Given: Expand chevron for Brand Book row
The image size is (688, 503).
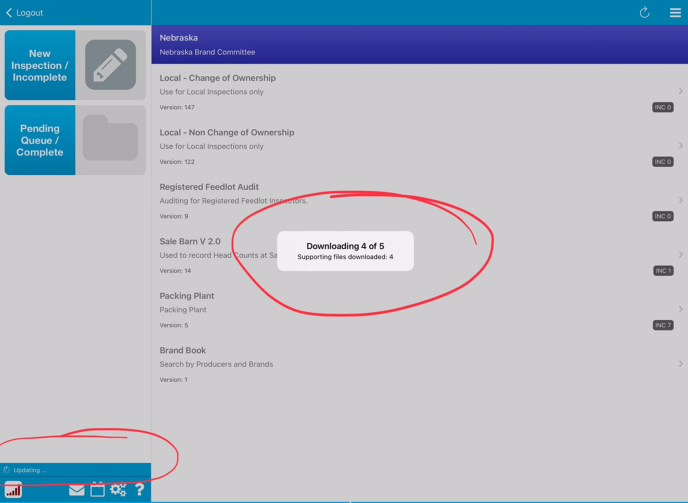Looking at the screenshot, I should pos(681,363).
